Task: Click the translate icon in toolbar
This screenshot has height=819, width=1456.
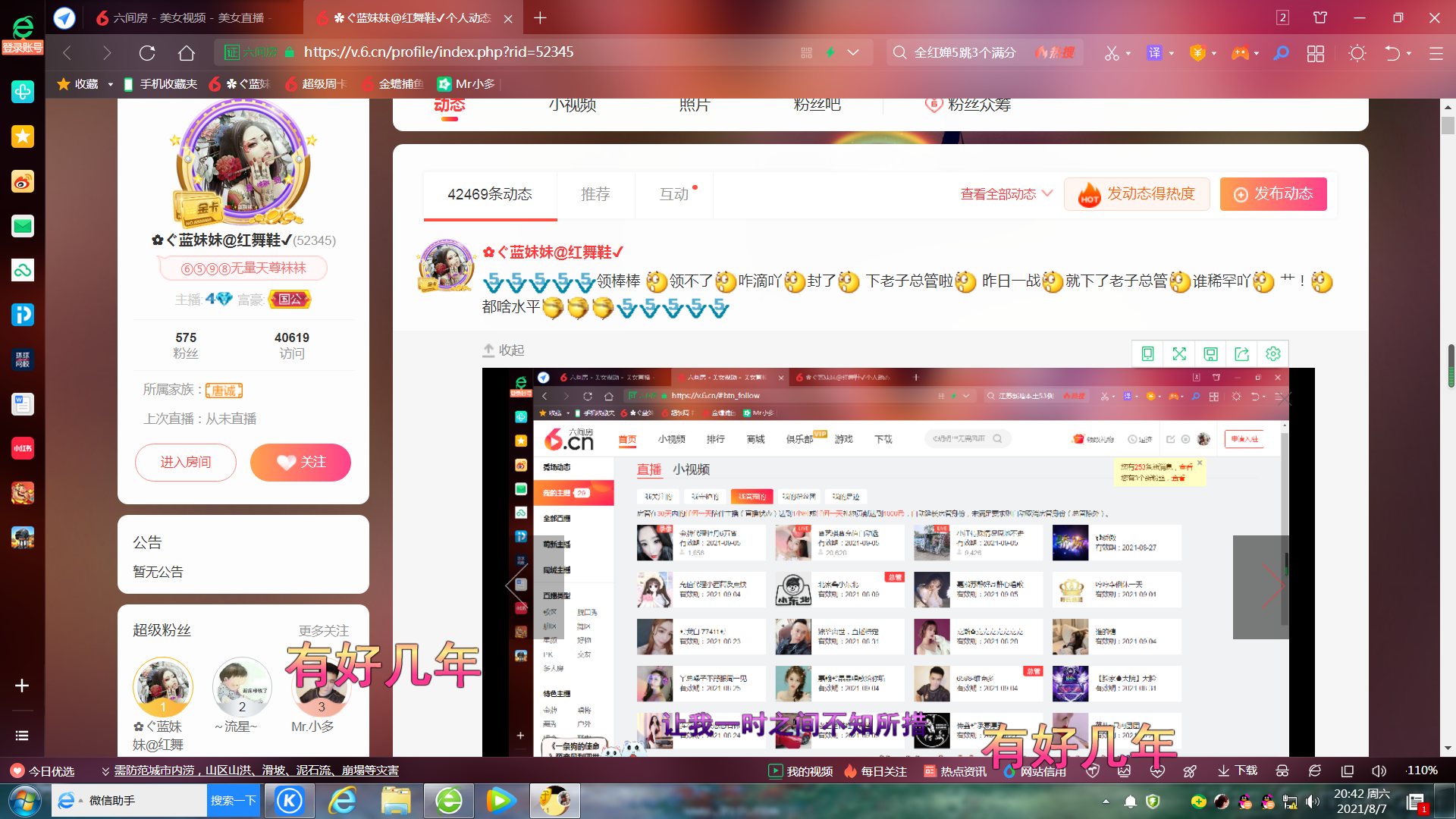Action: pyautogui.click(x=1154, y=53)
